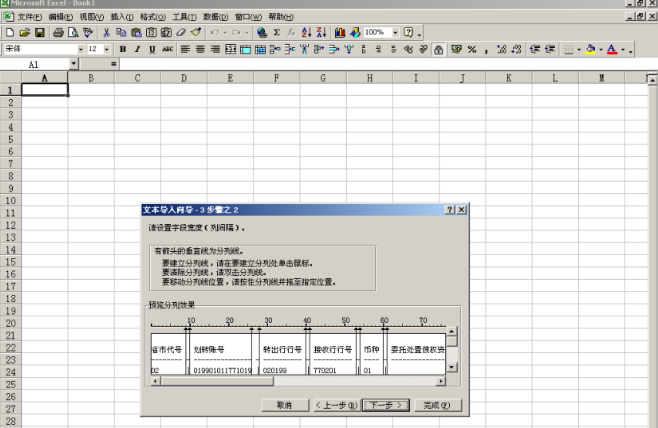The height and width of the screenshot is (428, 658).
Task: Apply percent style
Action: coord(472,49)
